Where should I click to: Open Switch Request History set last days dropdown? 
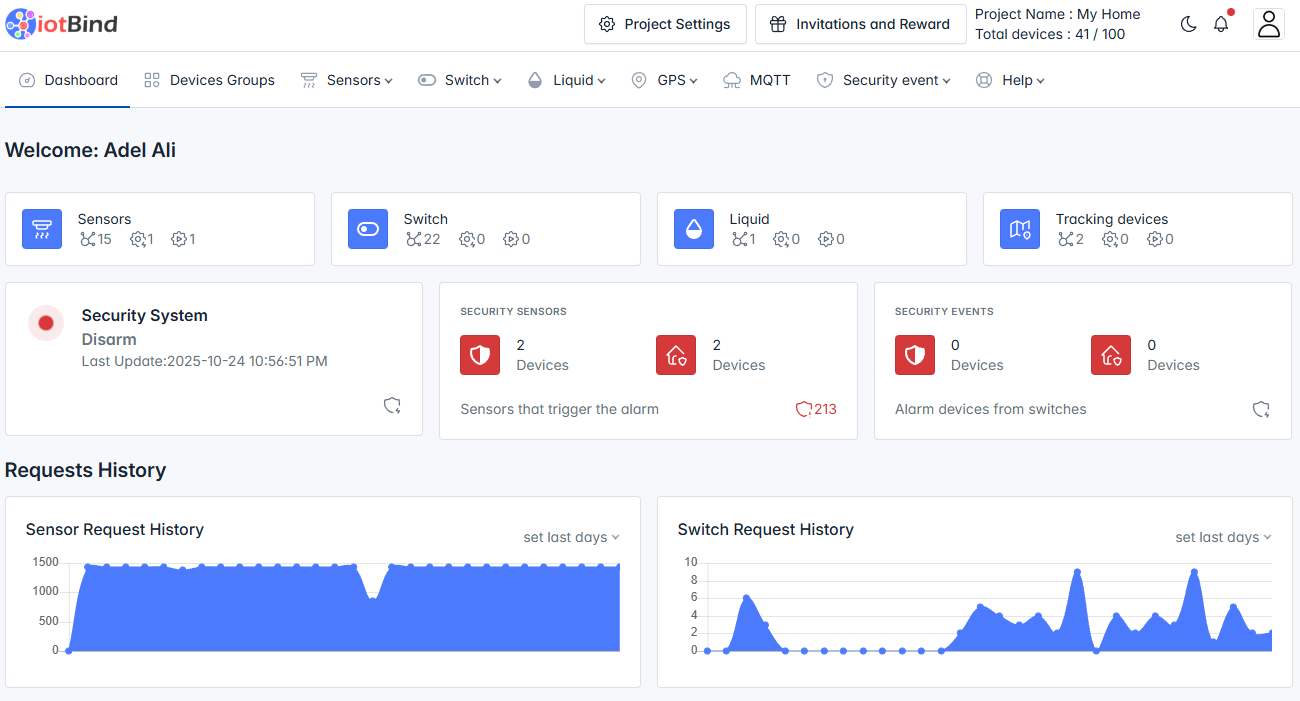click(x=1223, y=537)
